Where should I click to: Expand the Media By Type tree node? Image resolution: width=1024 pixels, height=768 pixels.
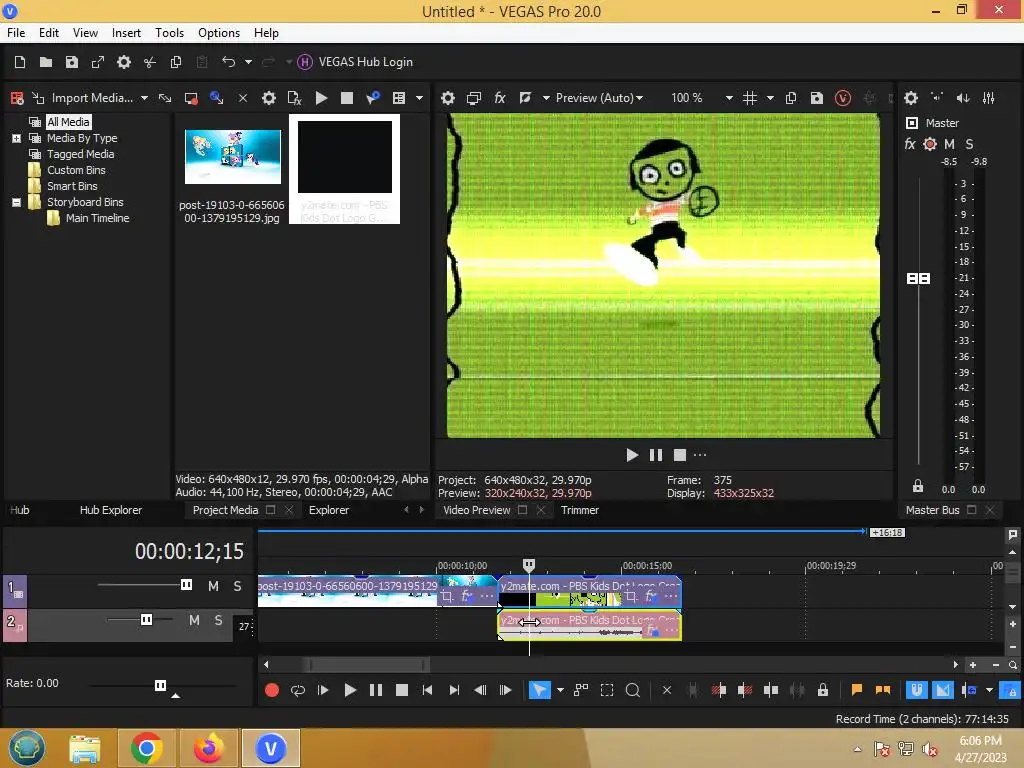click(x=16, y=138)
